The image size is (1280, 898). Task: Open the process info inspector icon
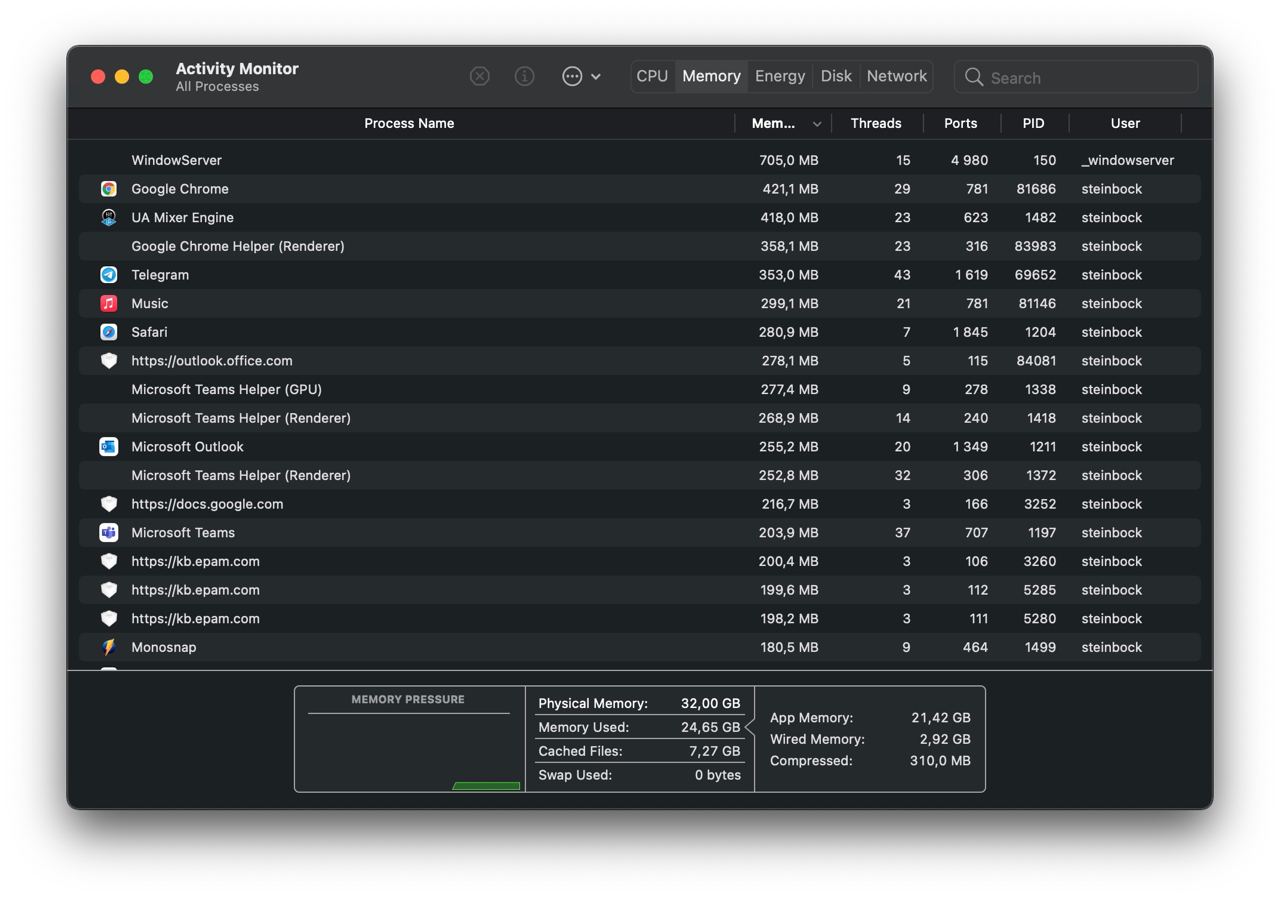tap(524, 76)
